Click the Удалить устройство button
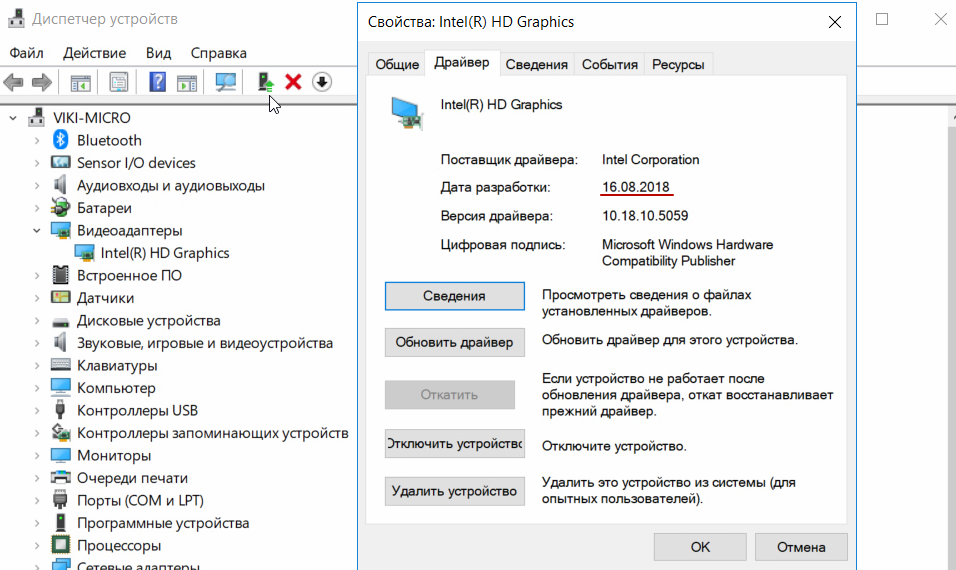 click(x=454, y=491)
